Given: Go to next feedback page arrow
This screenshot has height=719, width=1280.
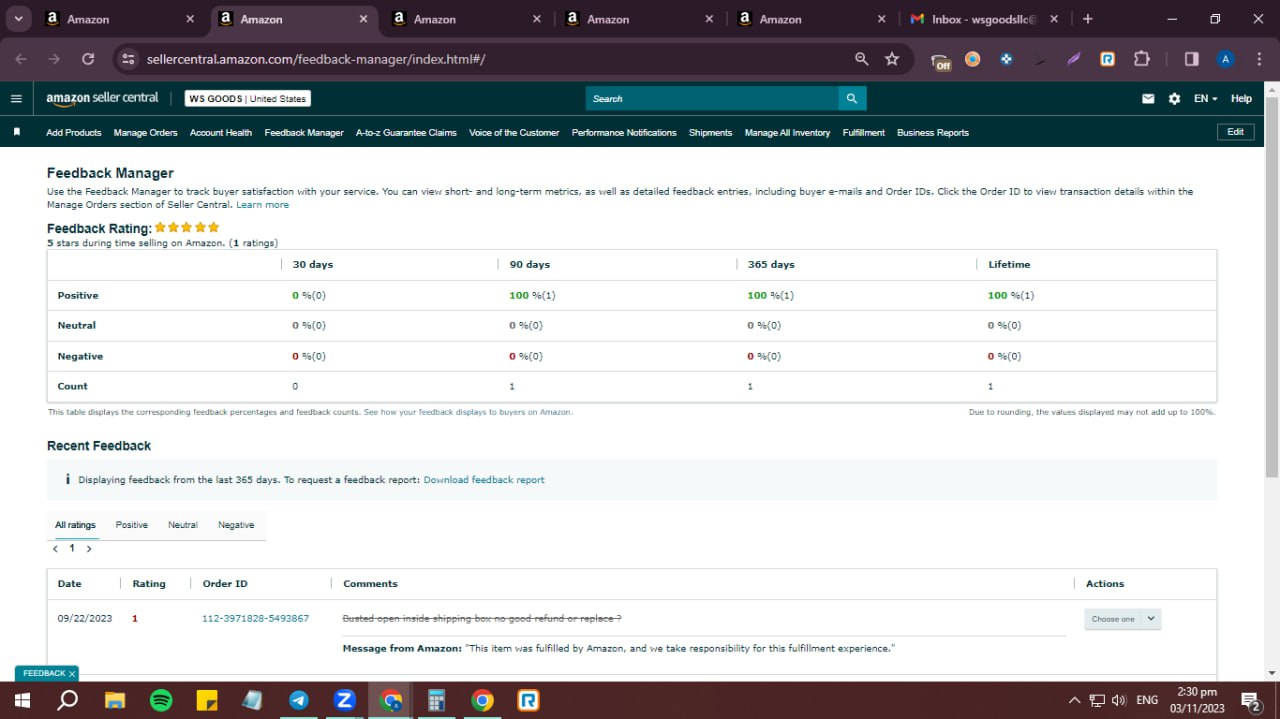Looking at the screenshot, I should pos(89,548).
